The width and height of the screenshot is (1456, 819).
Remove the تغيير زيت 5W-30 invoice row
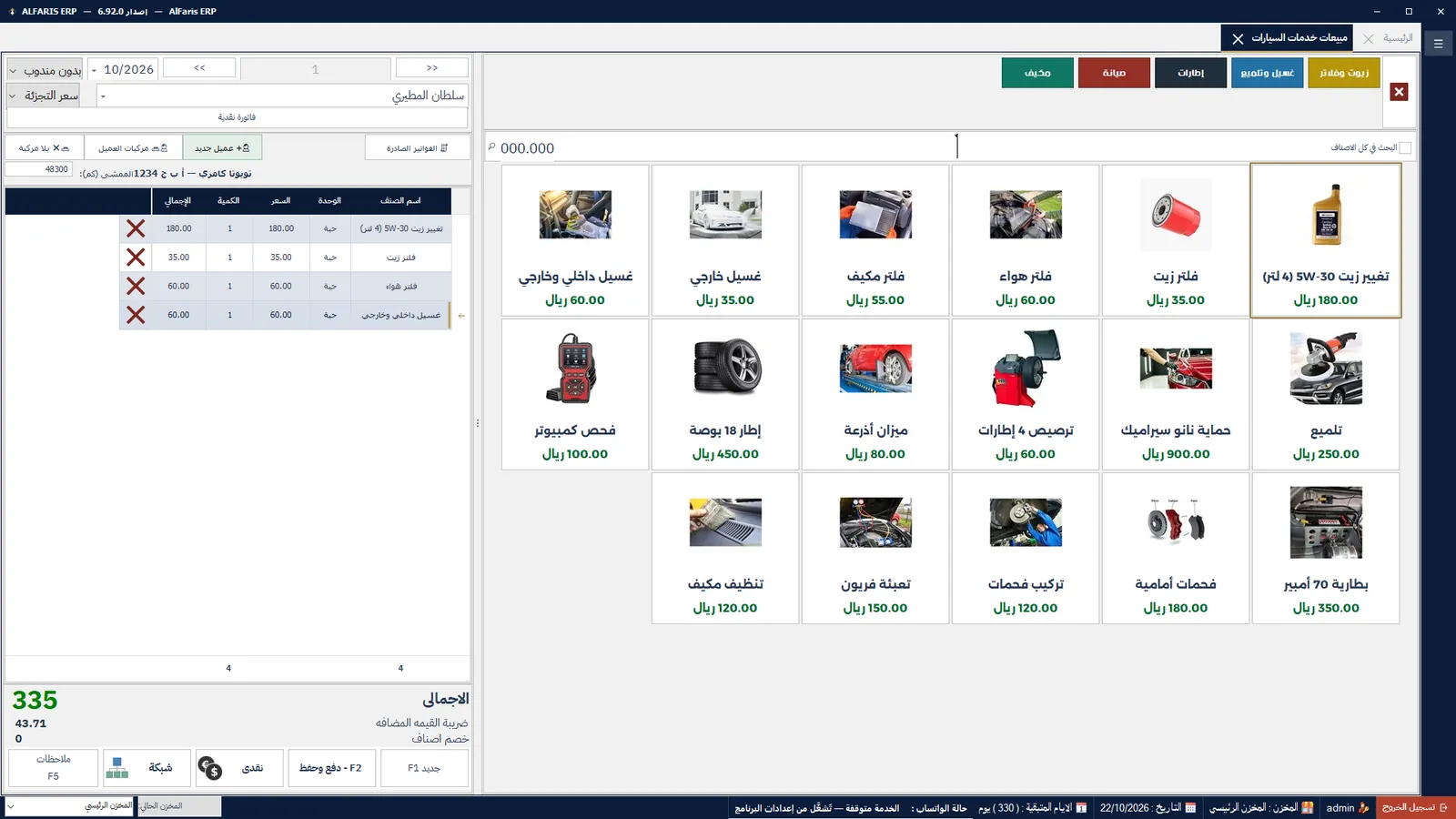click(x=136, y=228)
